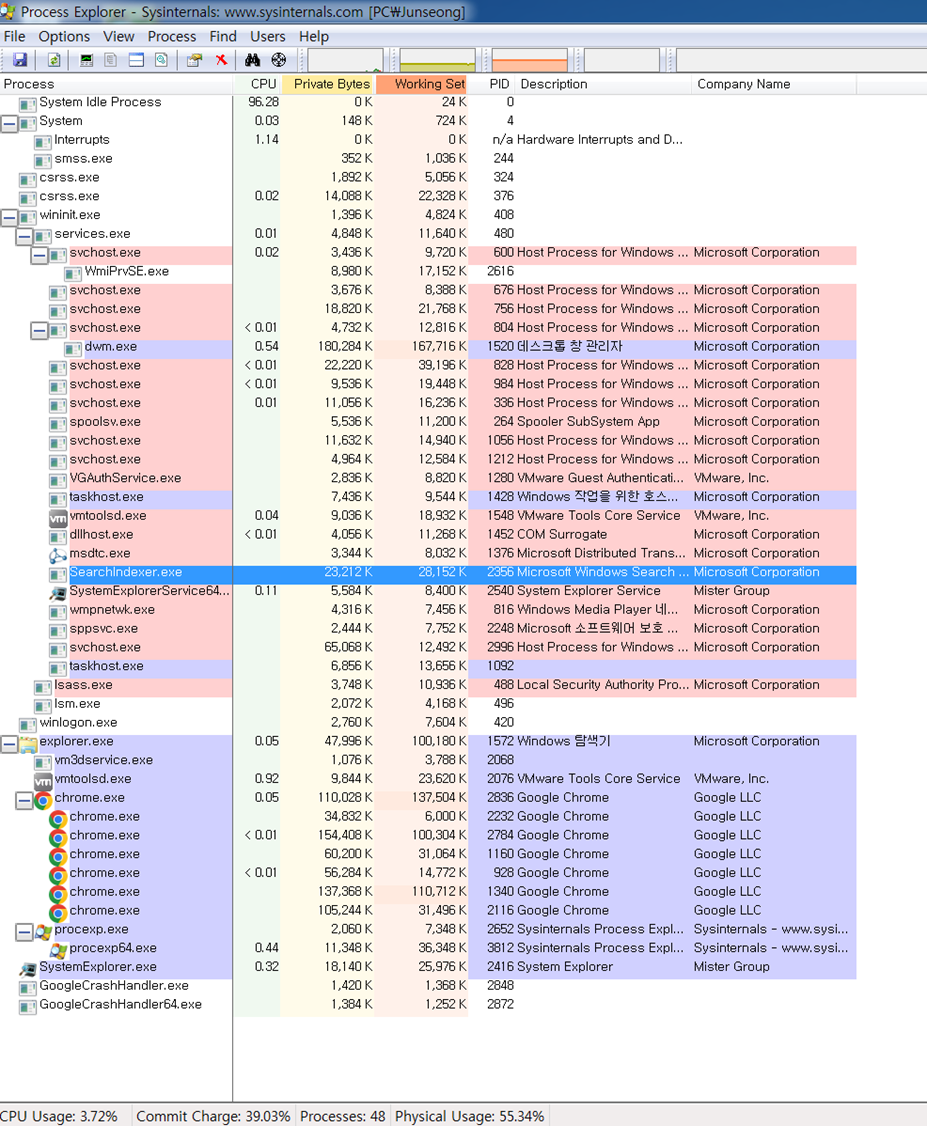927x1126 pixels.
Task: Toggle the Show Process Tree toolbar icon
Action: (x=111, y=60)
